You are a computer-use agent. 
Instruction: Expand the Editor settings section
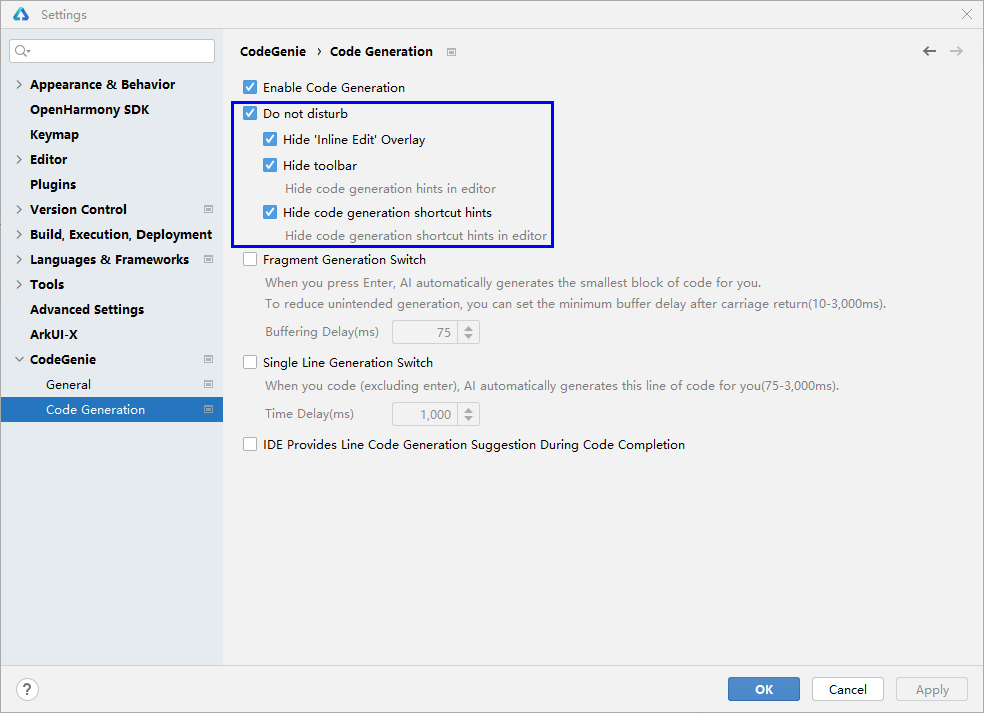(19, 160)
